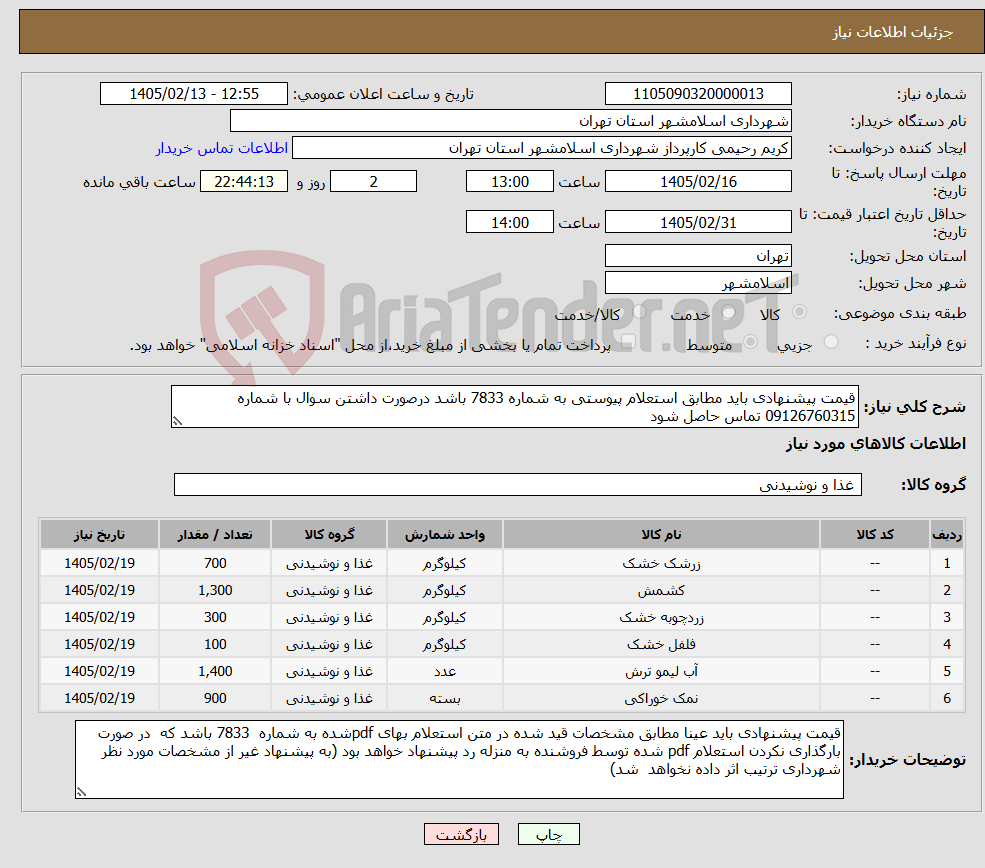
Task: Click the quantity cell 1,400
Action: 215,671
